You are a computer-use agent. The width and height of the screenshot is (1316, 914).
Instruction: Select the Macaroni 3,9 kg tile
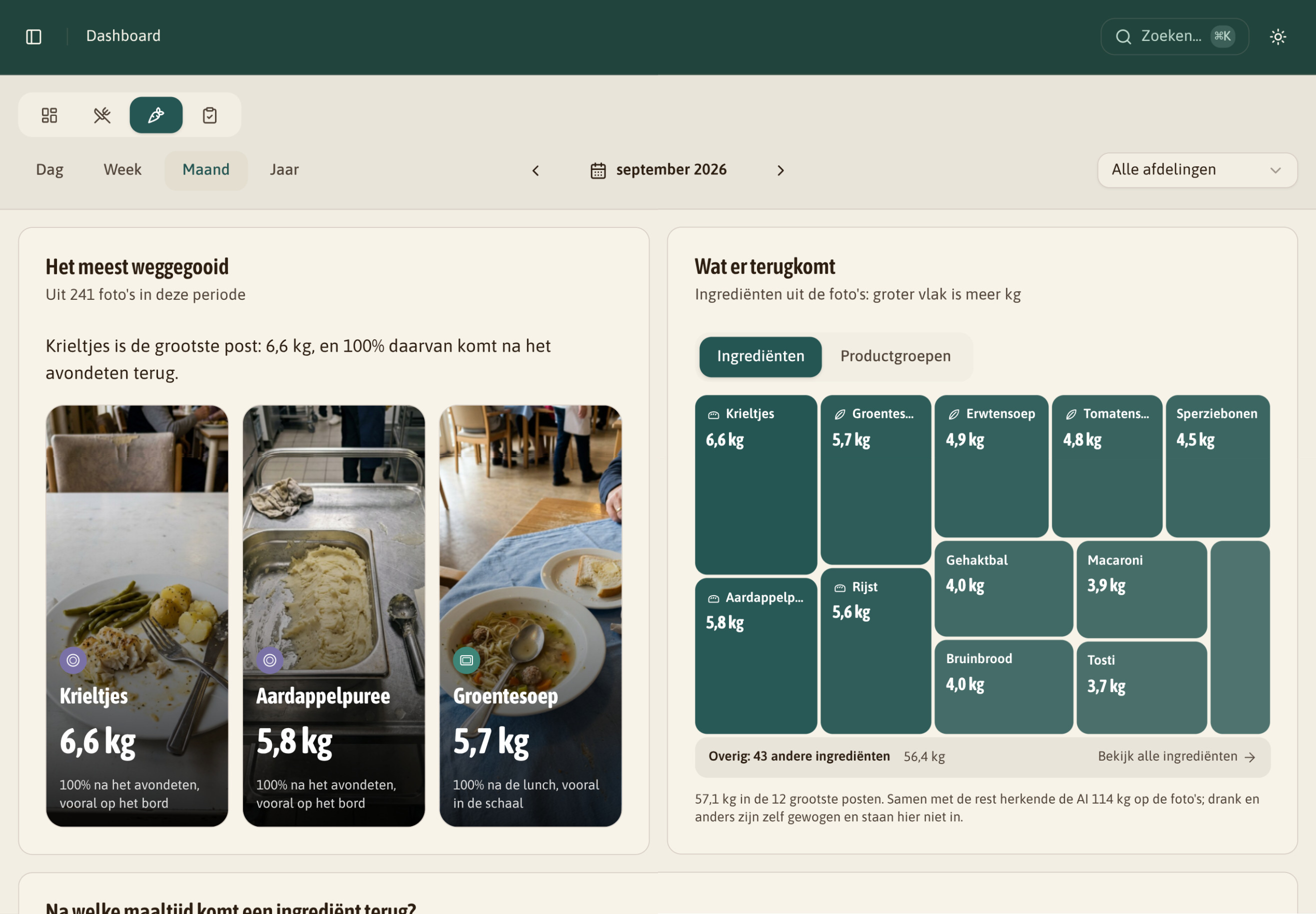click(x=1141, y=589)
